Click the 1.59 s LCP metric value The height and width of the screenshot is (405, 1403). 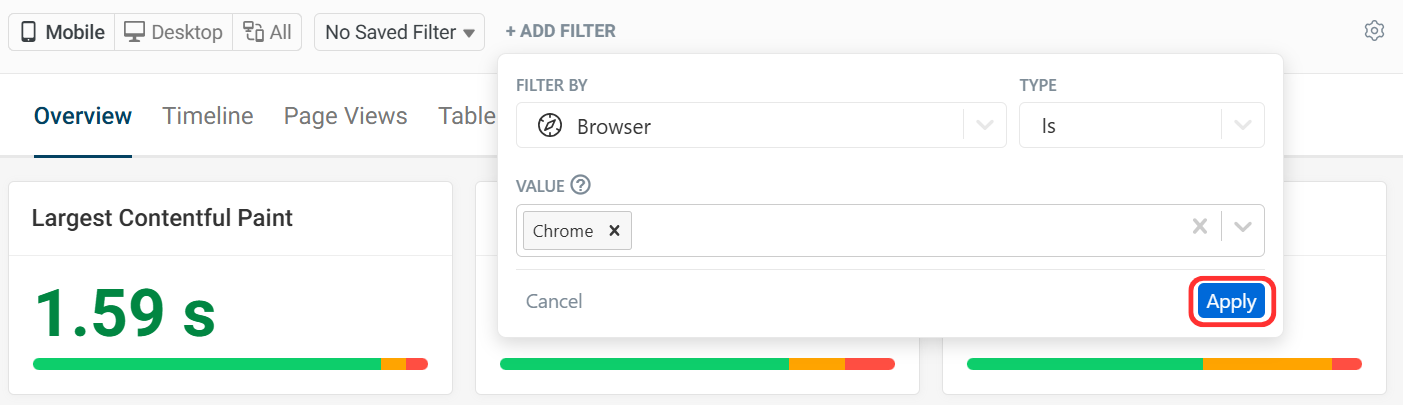point(125,312)
